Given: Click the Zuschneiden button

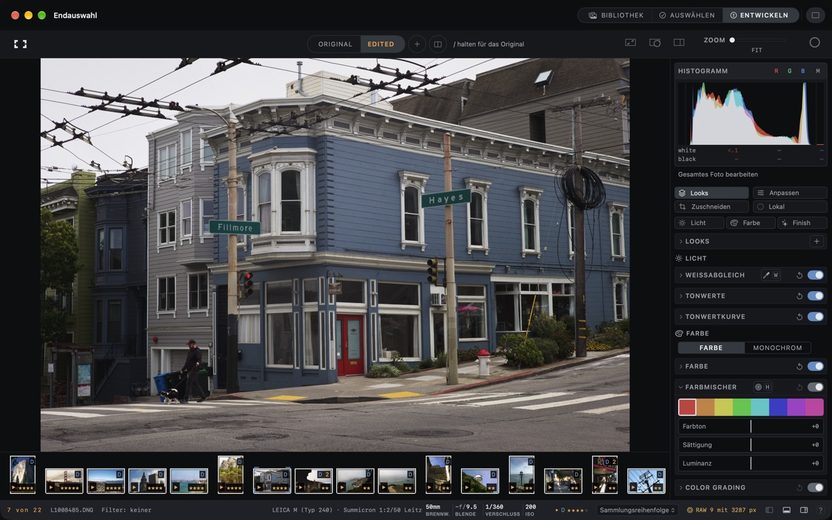Looking at the screenshot, I should [711, 207].
